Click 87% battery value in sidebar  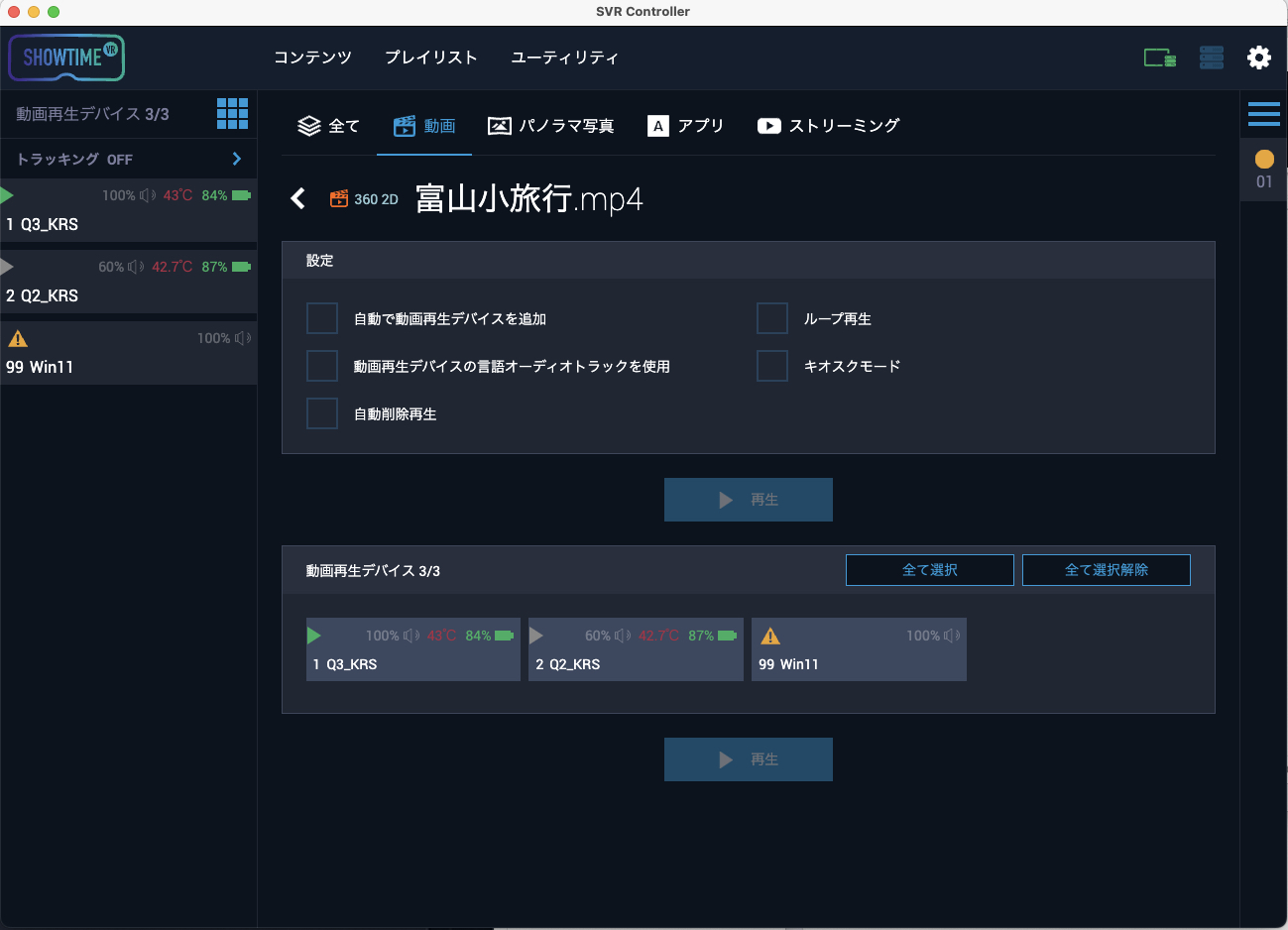pyautogui.click(x=214, y=267)
